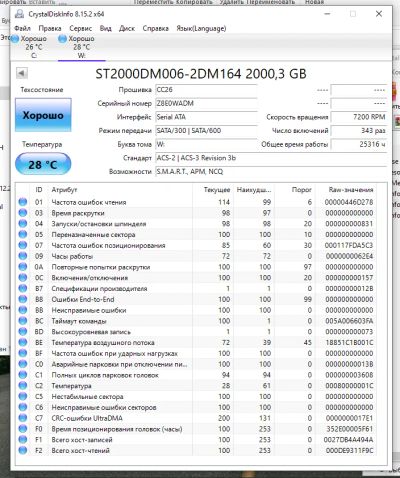This screenshot has height=478, width=400.
Task: Click raw value 0027DB4A494A
Action: point(348,440)
